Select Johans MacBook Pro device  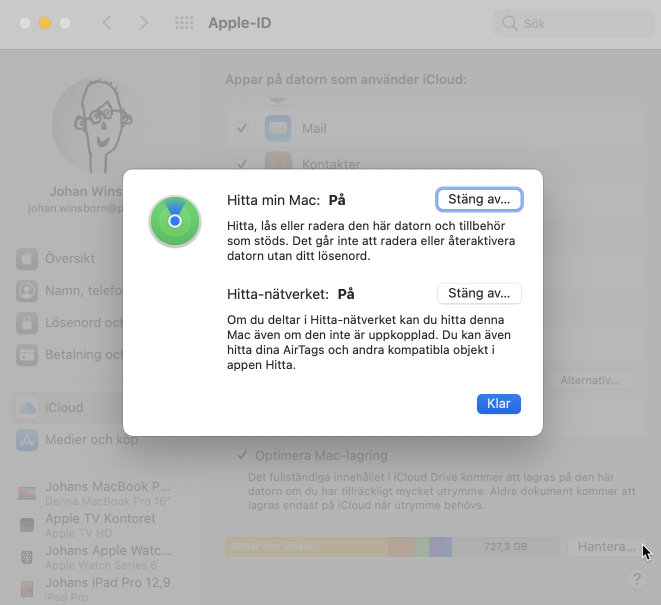click(95, 492)
